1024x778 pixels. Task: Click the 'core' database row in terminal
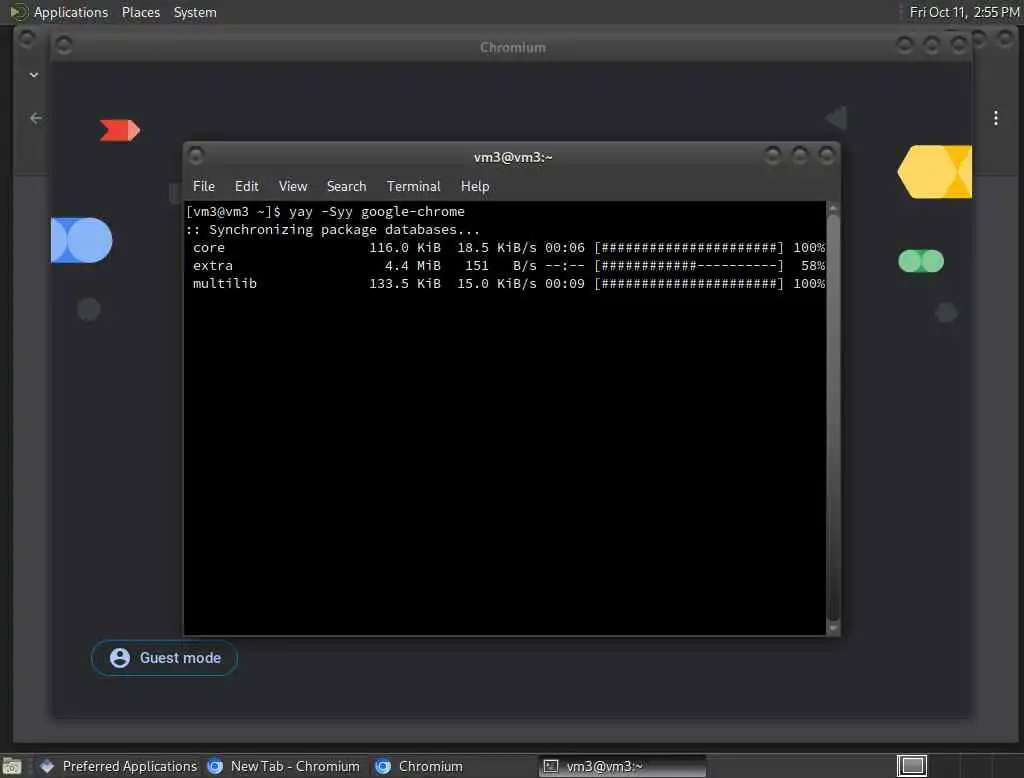[x=505, y=248]
